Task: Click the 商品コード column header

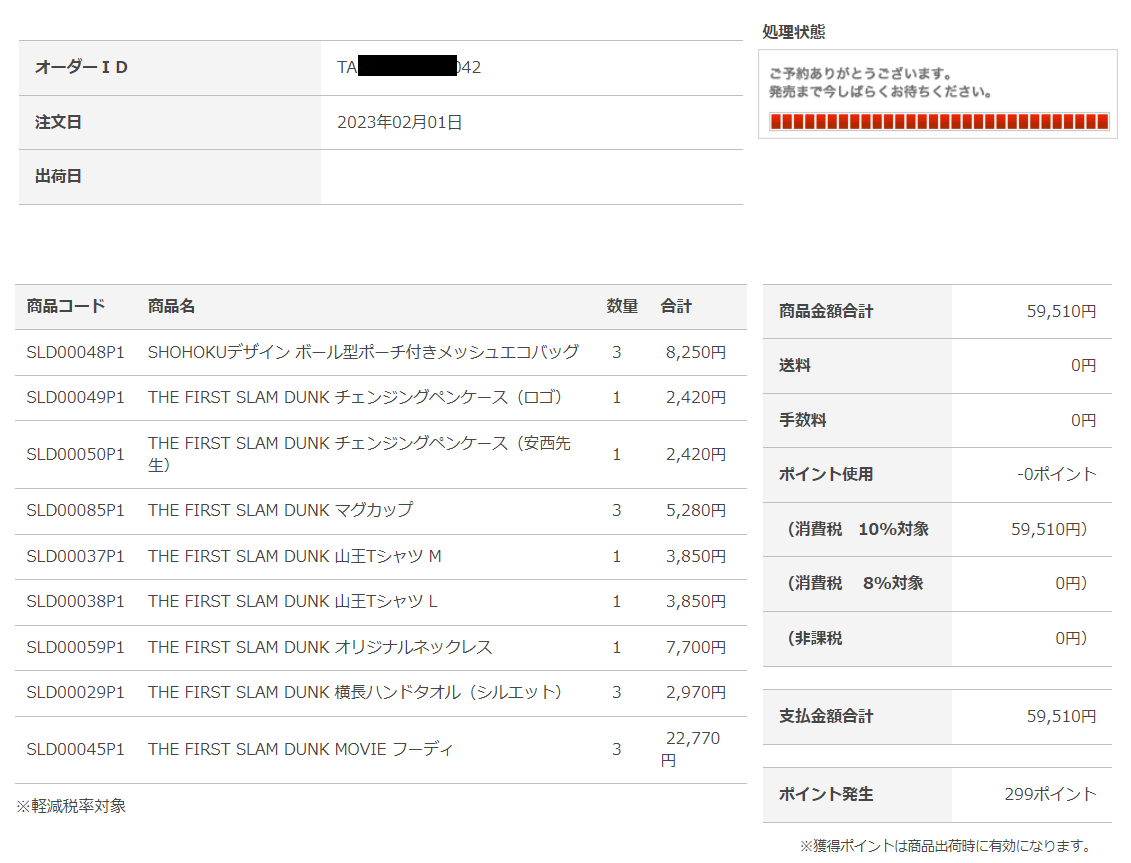Action: (x=66, y=306)
